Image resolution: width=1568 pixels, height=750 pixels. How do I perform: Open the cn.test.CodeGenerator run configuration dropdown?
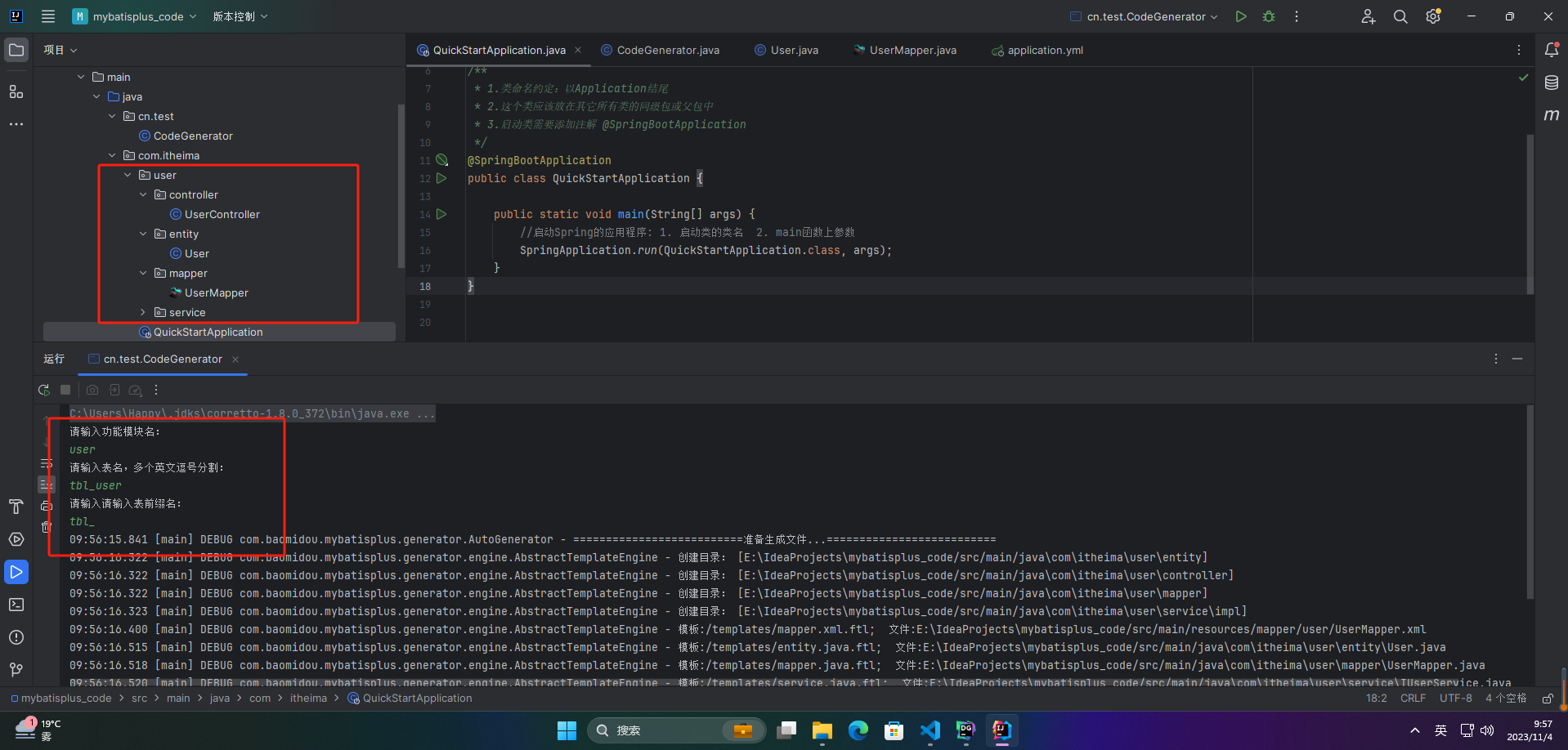click(x=1145, y=16)
